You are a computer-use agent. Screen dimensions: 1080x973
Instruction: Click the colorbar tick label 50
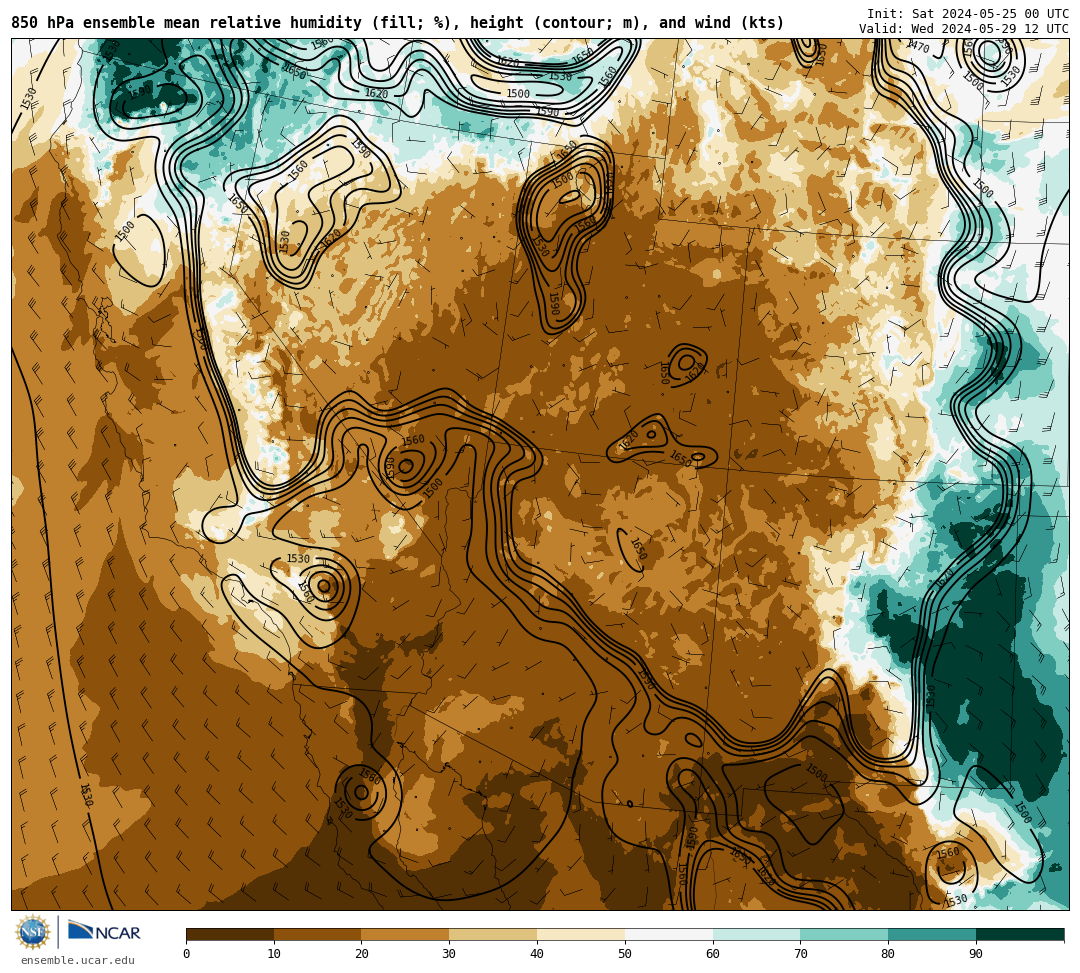coord(625,954)
